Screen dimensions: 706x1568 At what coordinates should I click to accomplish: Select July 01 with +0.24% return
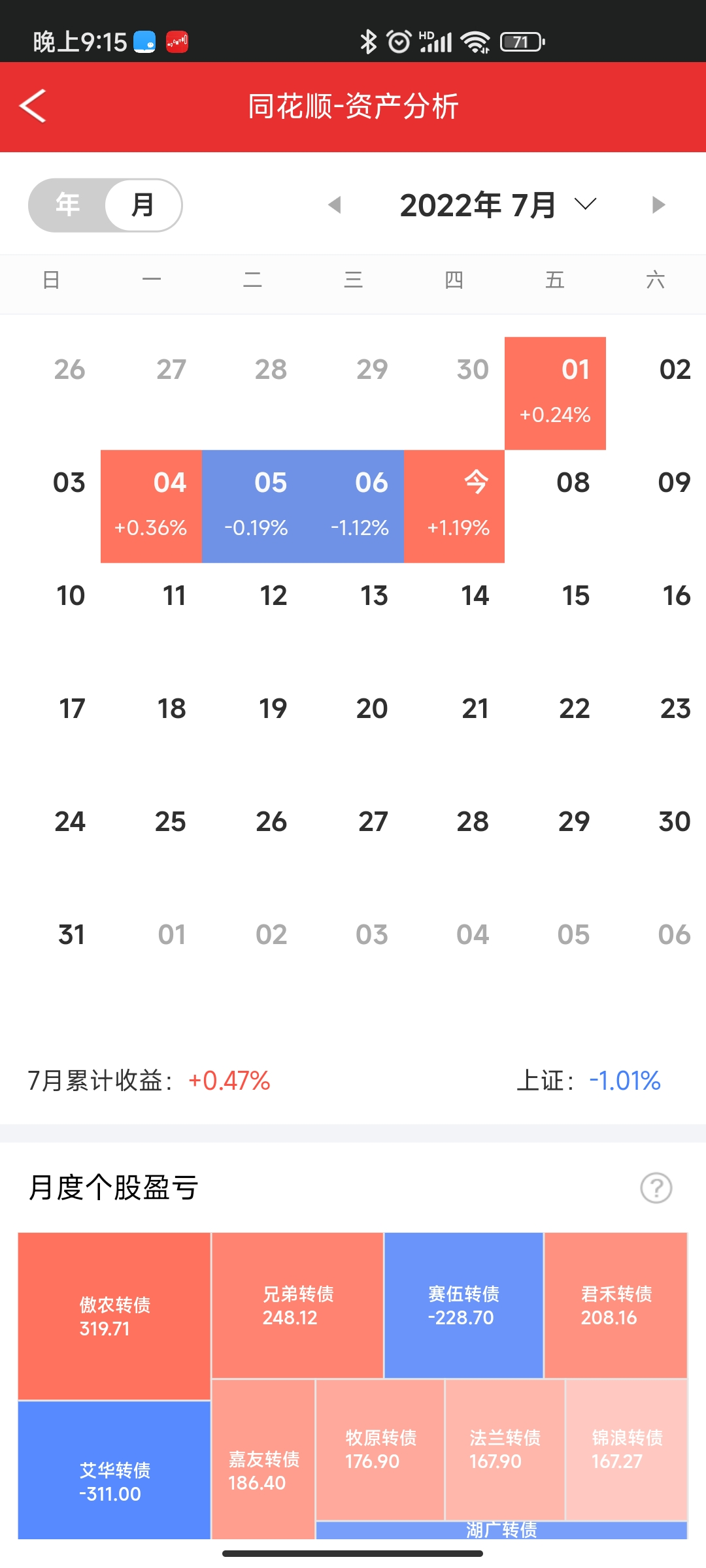point(555,393)
